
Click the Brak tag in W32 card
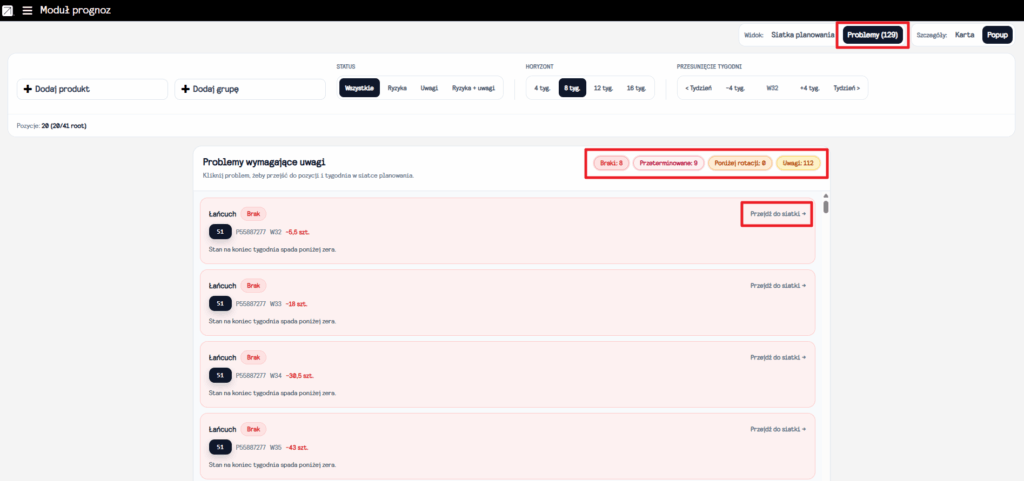tap(253, 214)
